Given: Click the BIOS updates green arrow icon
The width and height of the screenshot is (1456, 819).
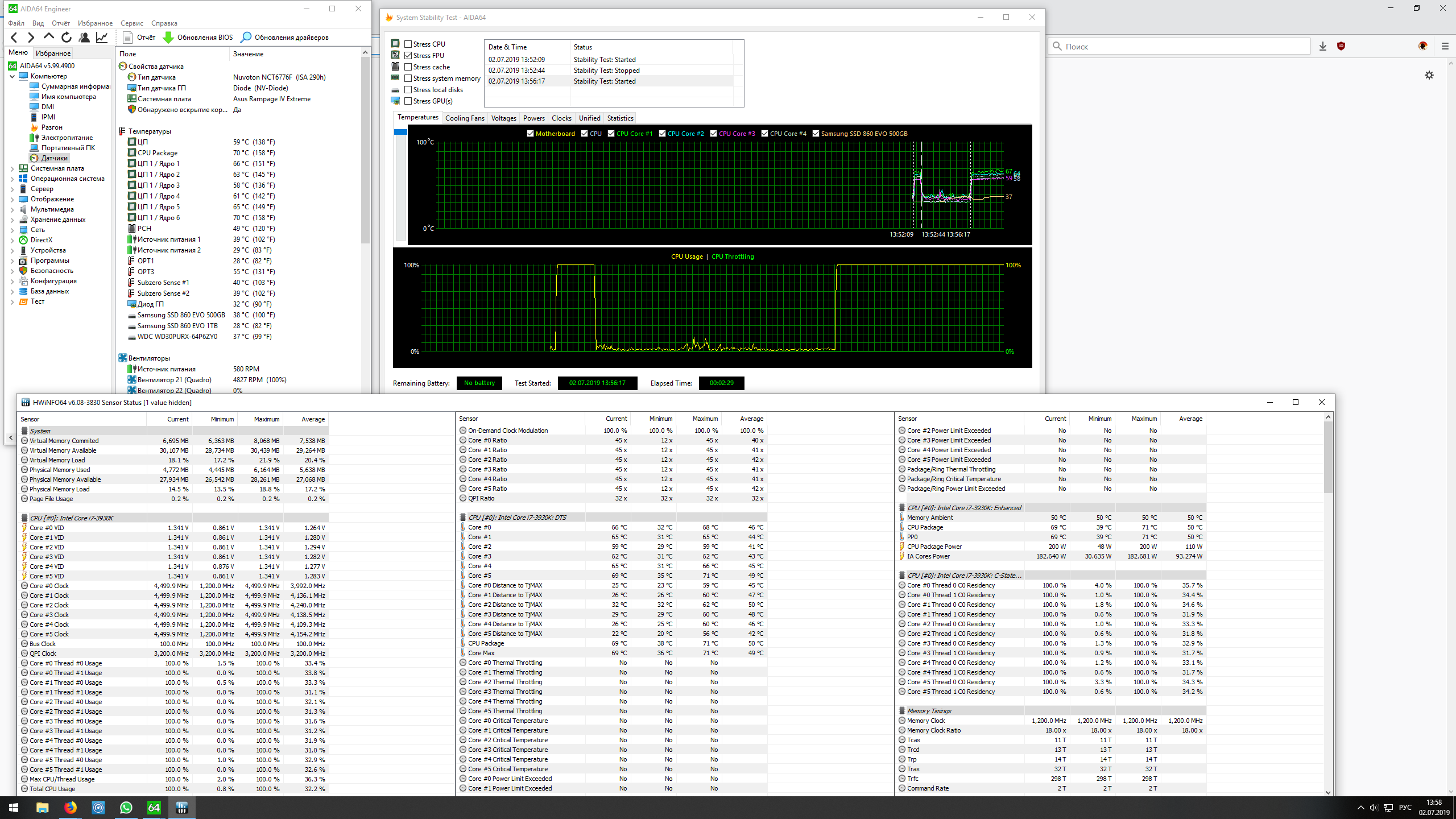Looking at the screenshot, I should point(168,38).
